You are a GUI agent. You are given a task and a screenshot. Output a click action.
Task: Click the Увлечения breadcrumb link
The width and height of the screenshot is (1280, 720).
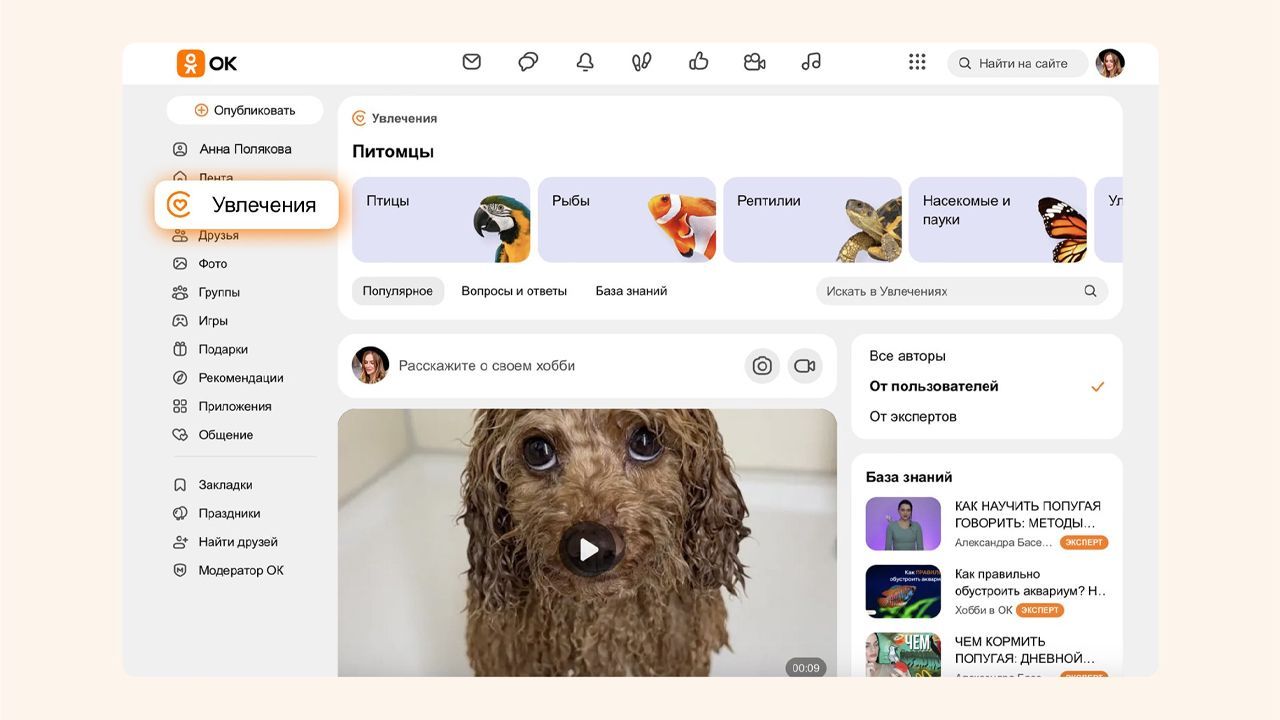(x=404, y=118)
